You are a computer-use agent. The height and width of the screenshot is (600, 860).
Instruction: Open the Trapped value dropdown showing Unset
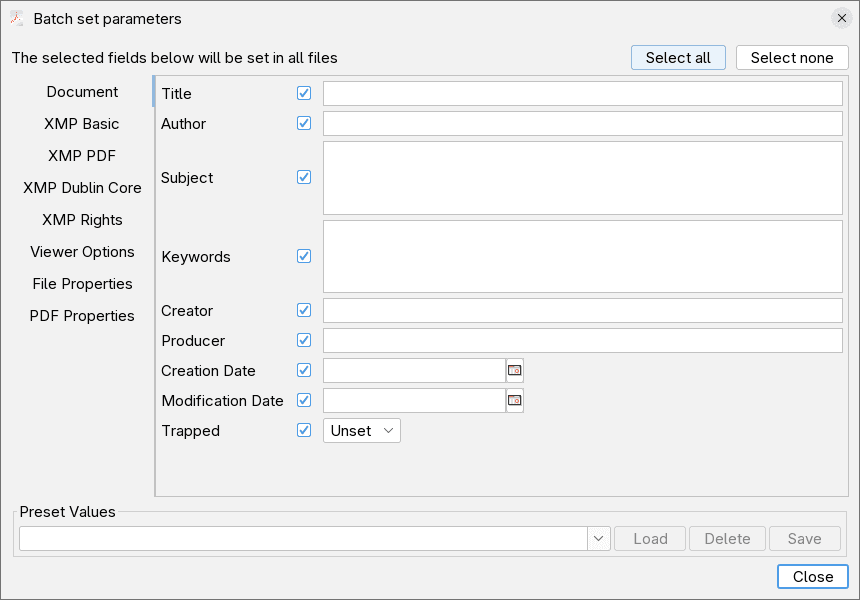(x=361, y=430)
